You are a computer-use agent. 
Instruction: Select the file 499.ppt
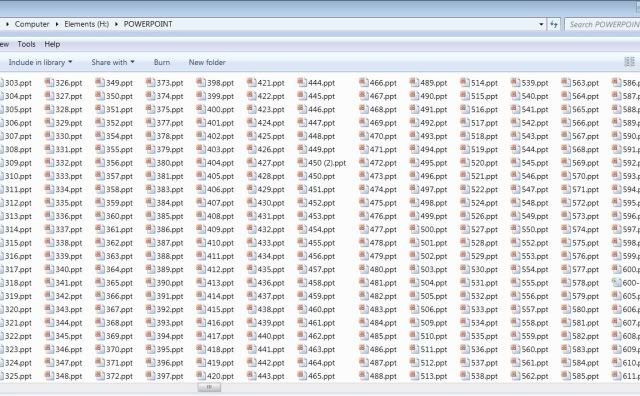click(429, 216)
